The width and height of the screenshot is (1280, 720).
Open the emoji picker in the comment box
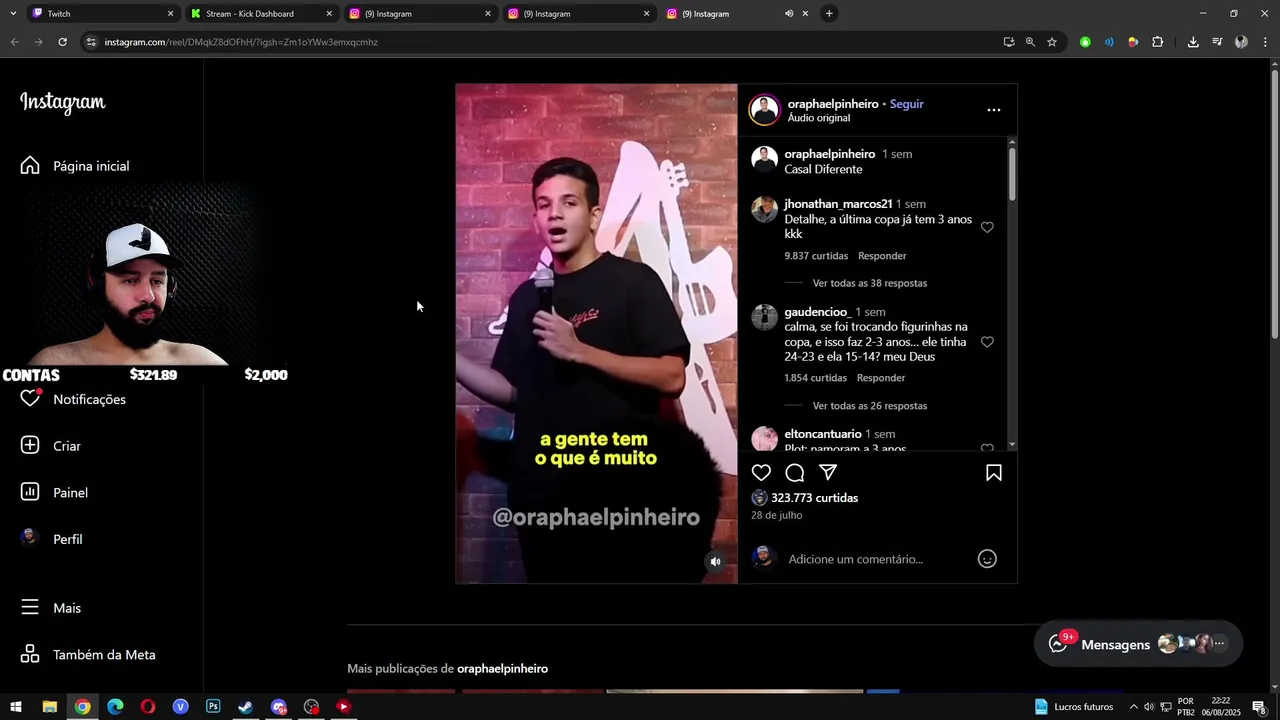point(987,559)
